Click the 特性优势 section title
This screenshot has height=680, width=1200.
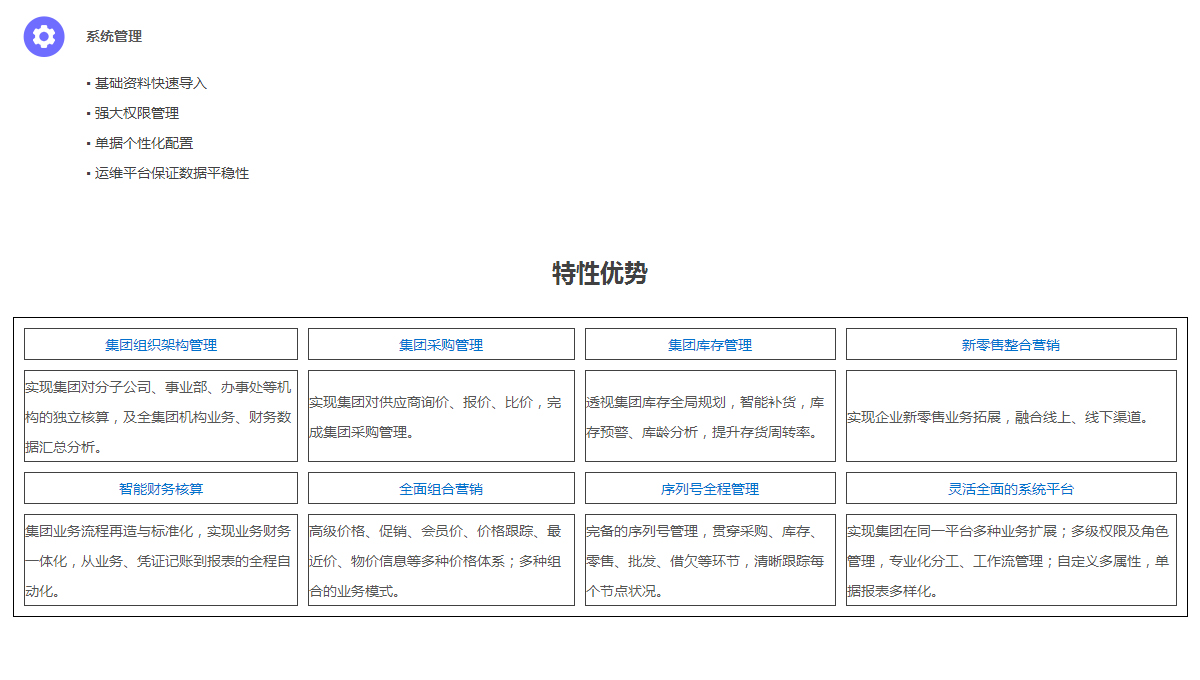click(600, 273)
